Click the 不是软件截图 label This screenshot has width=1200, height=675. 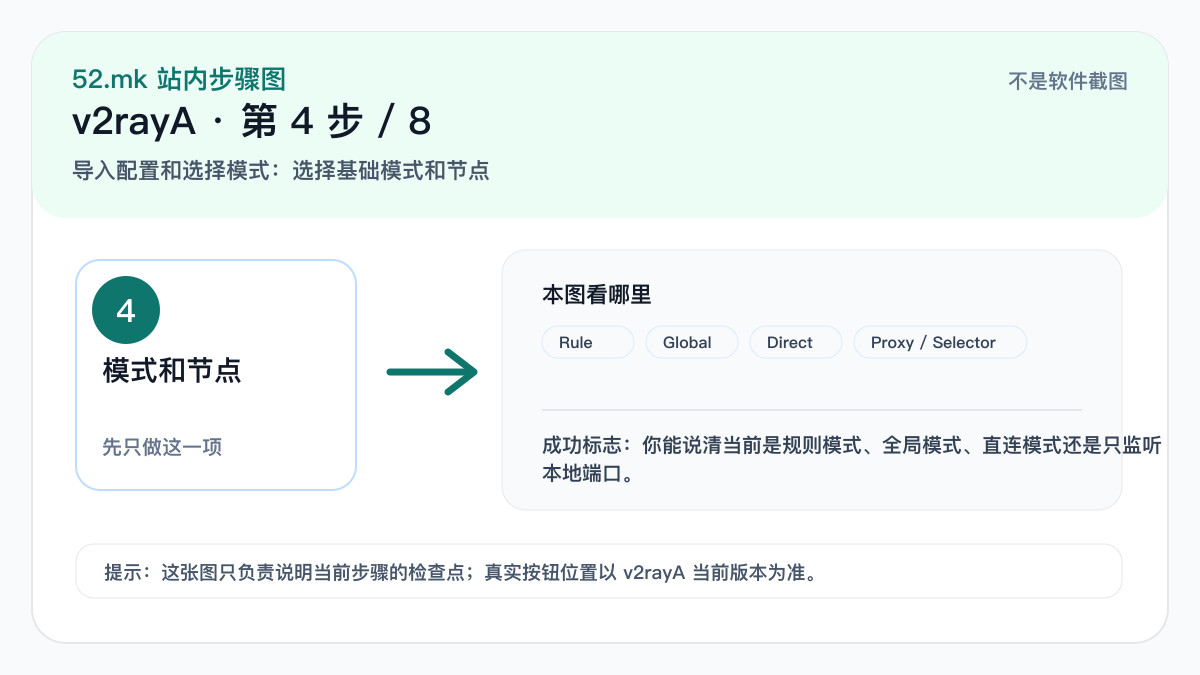(x=1068, y=82)
